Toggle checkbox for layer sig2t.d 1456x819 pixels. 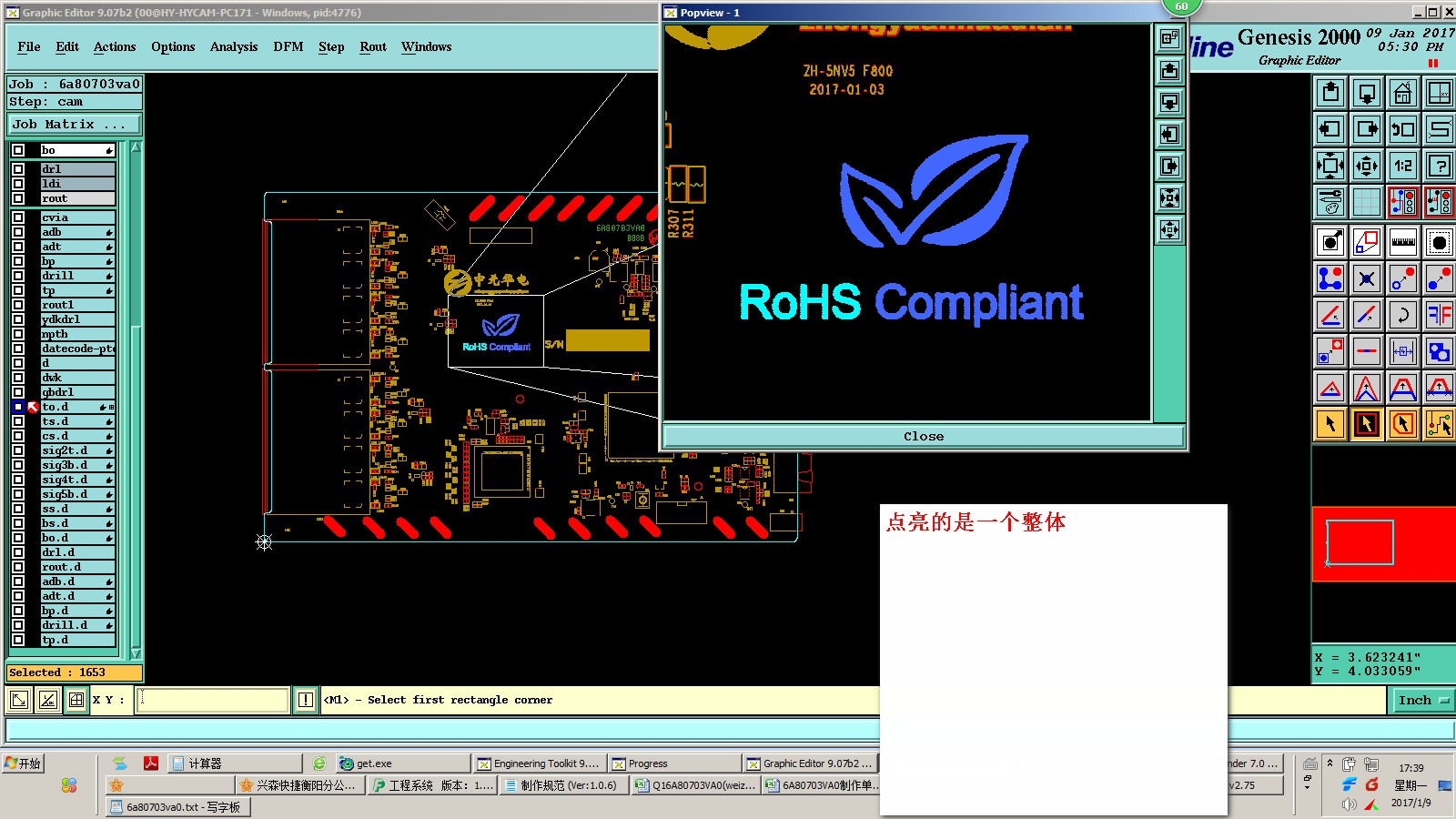(x=18, y=450)
